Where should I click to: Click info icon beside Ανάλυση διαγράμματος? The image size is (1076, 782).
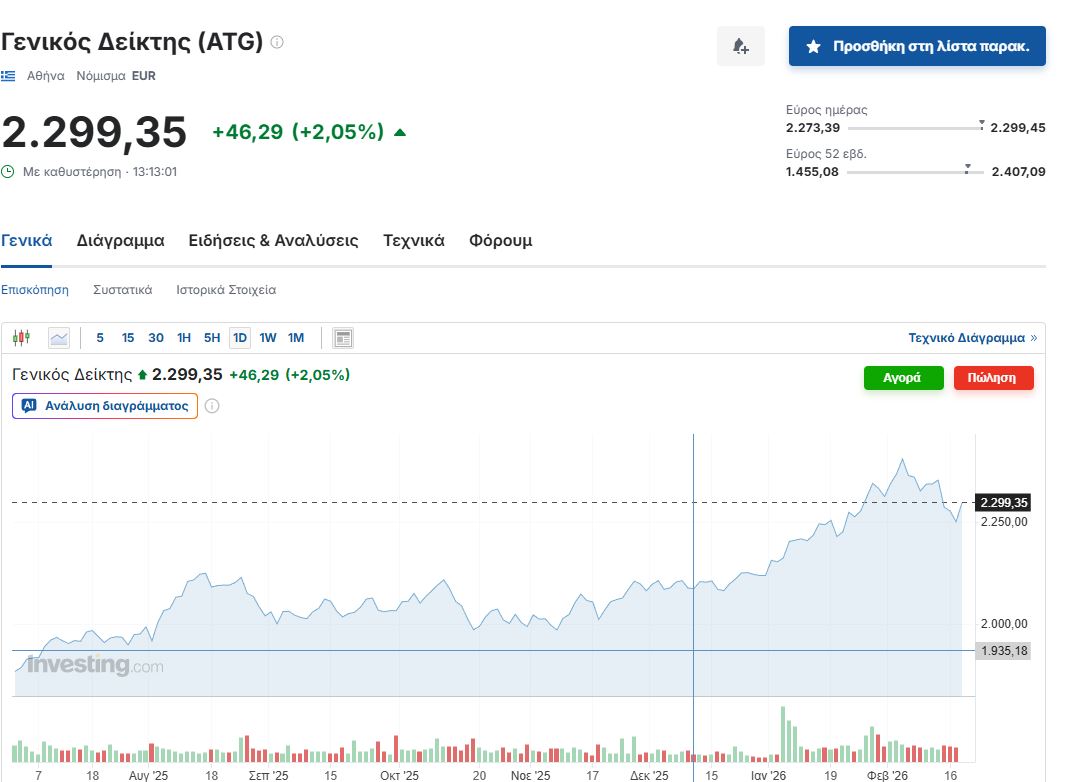click(x=212, y=406)
